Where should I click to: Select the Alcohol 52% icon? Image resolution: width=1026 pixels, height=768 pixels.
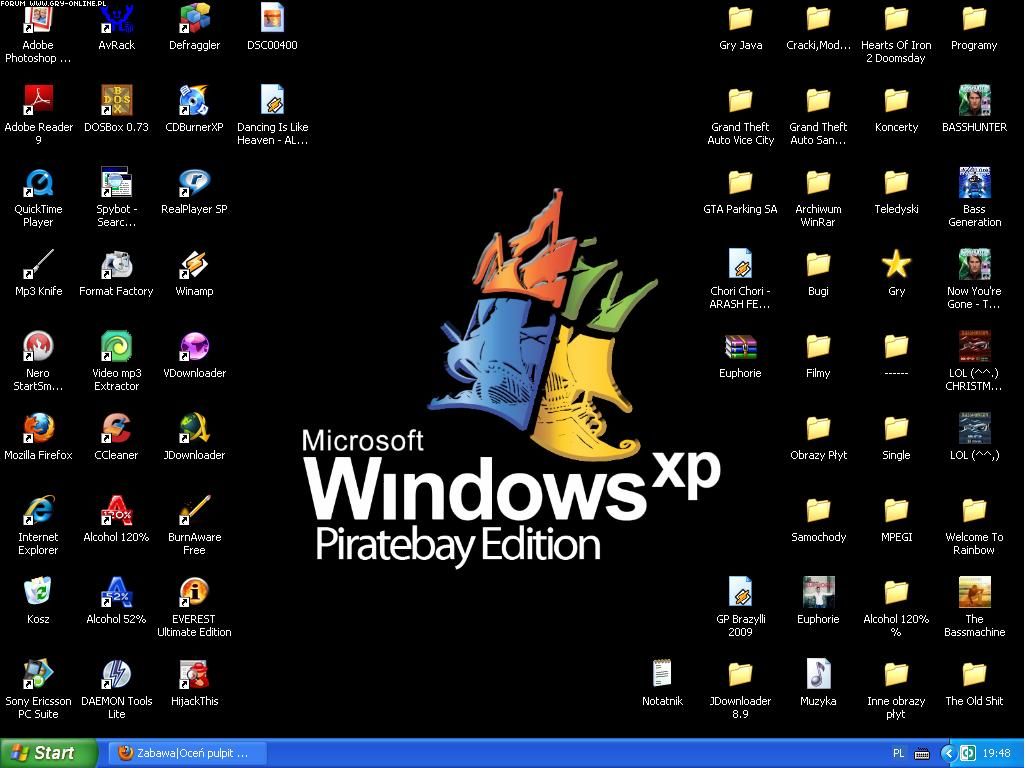tap(116, 591)
